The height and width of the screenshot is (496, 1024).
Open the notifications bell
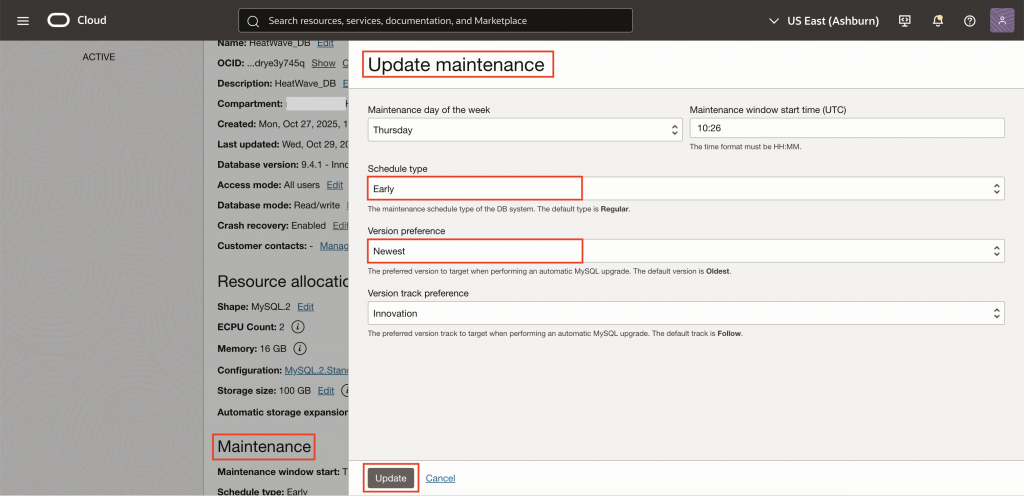coord(937,21)
